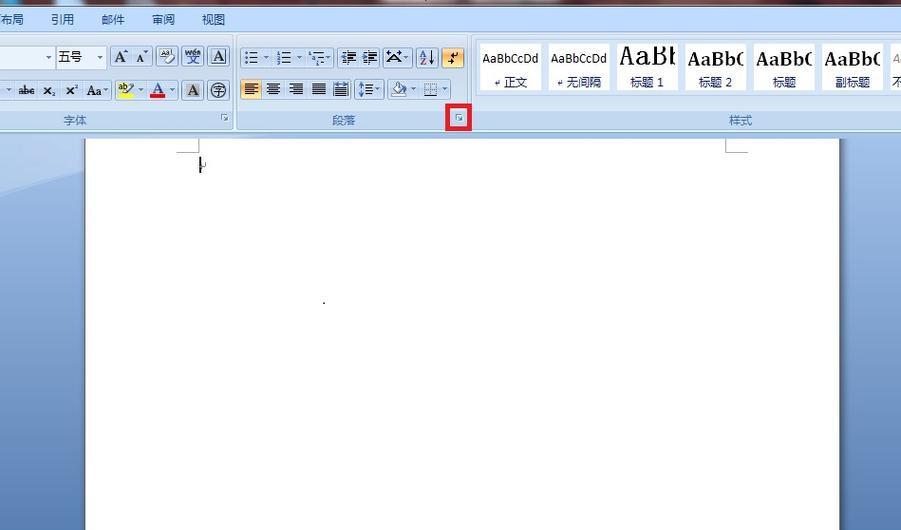Open the font name dropdown arrow
901x530 pixels.
click(48, 57)
